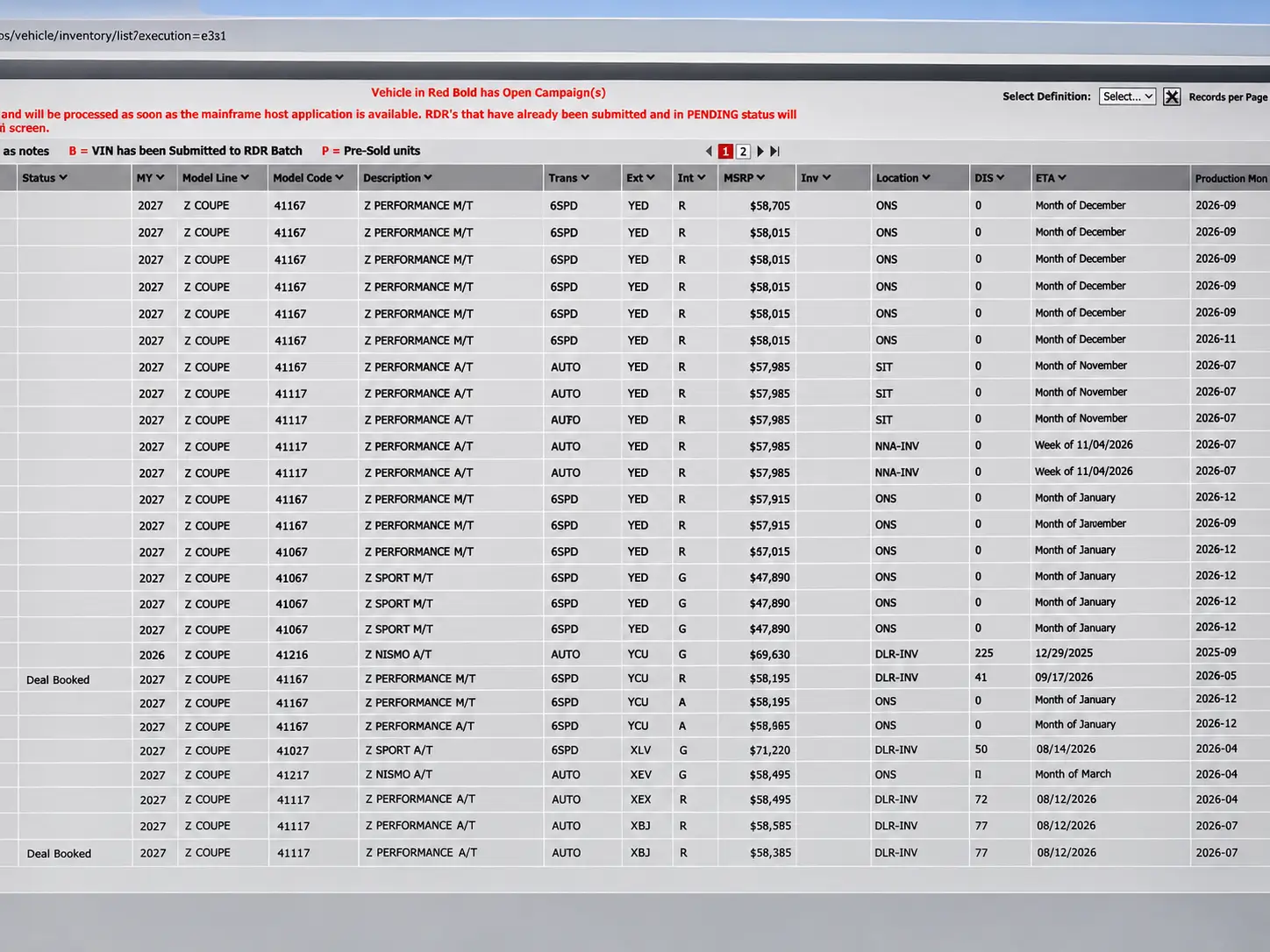The image size is (1270, 952).
Task: Select model code 41217 cell
Action: tap(293, 776)
